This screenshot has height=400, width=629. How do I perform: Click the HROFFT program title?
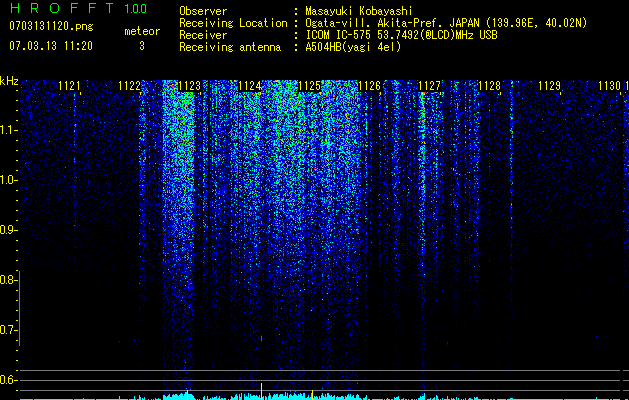click(x=62, y=8)
